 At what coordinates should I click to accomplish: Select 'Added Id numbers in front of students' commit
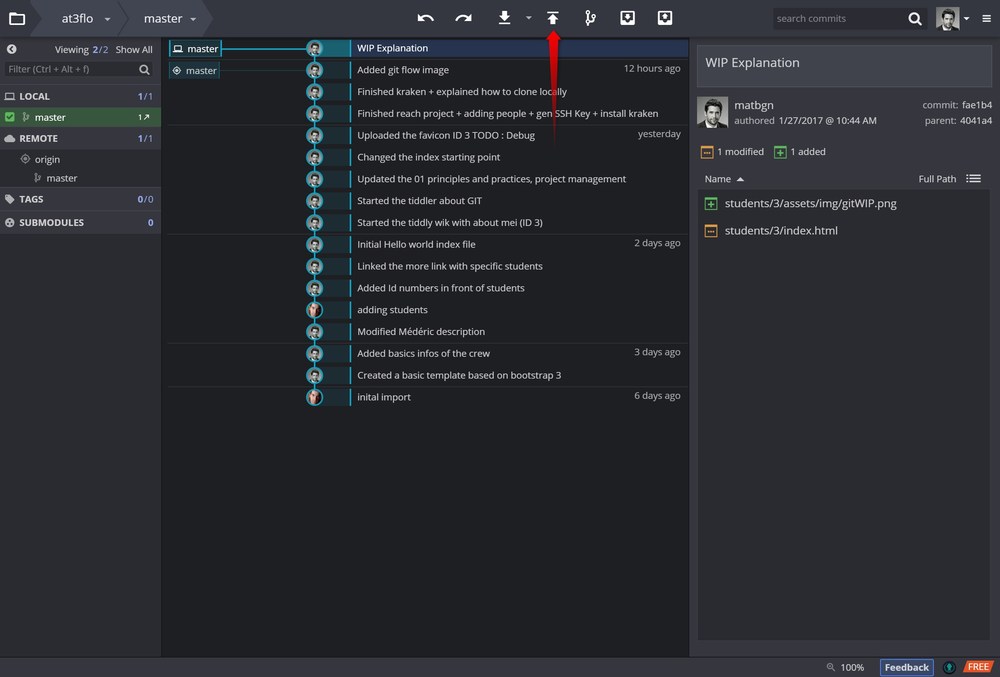(519, 288)
